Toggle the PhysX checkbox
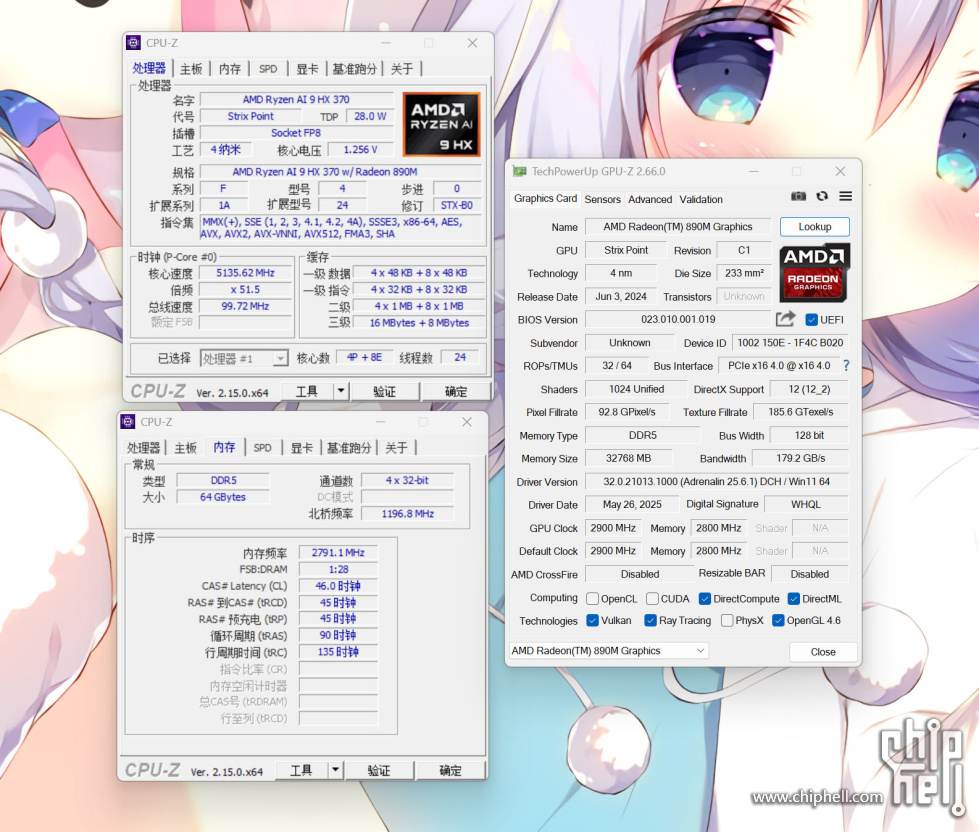 [x=727, y=620]
